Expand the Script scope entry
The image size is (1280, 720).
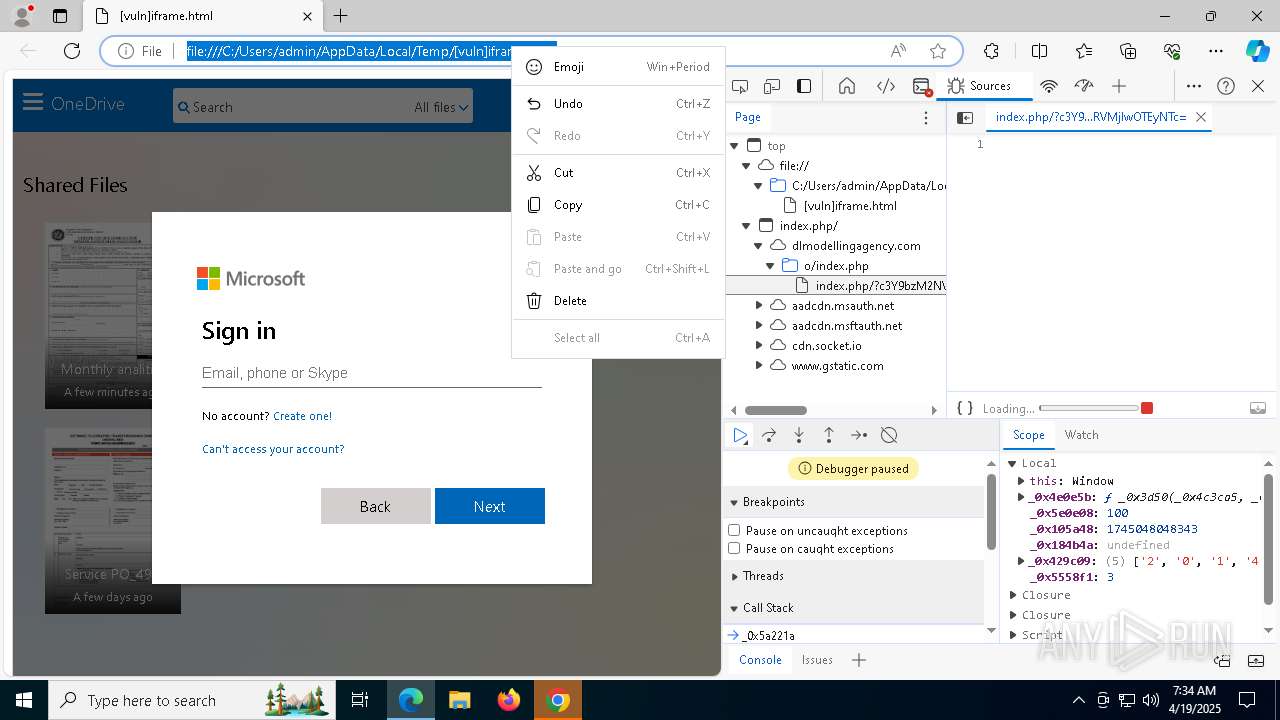point(1014,635)
